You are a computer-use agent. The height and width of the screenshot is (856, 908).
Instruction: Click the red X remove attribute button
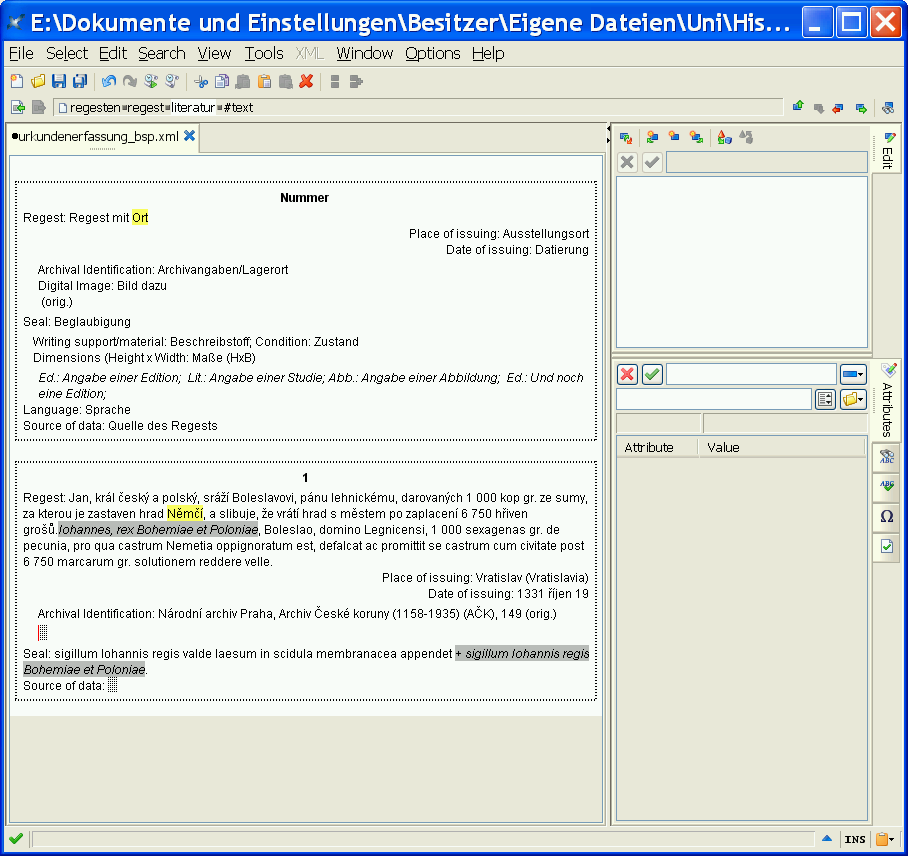coord(627,374)
